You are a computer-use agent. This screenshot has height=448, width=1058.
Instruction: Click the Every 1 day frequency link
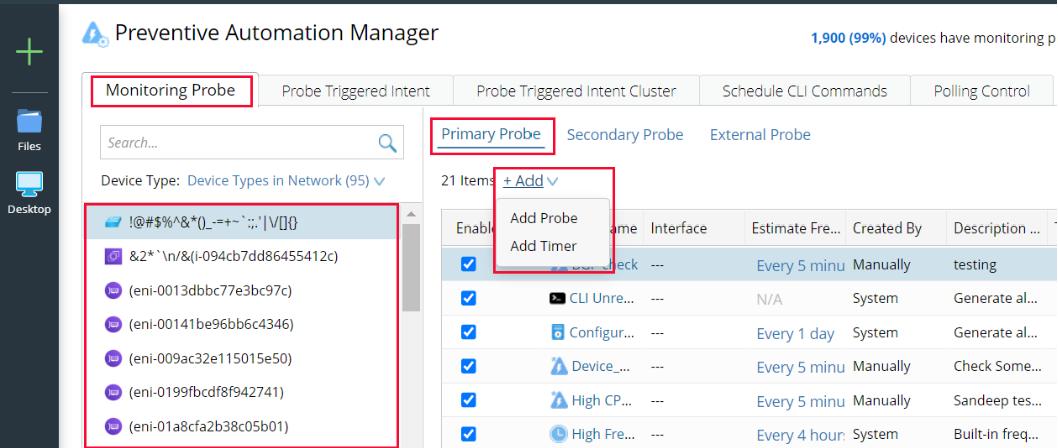click(795, 333)
